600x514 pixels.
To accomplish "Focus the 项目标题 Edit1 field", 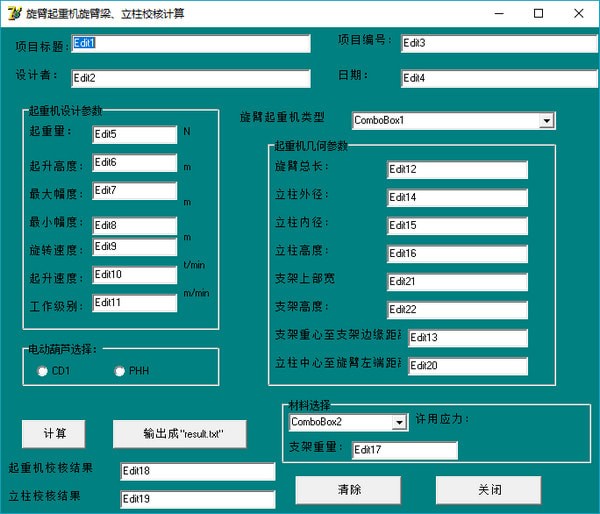I will pos(191,44).
